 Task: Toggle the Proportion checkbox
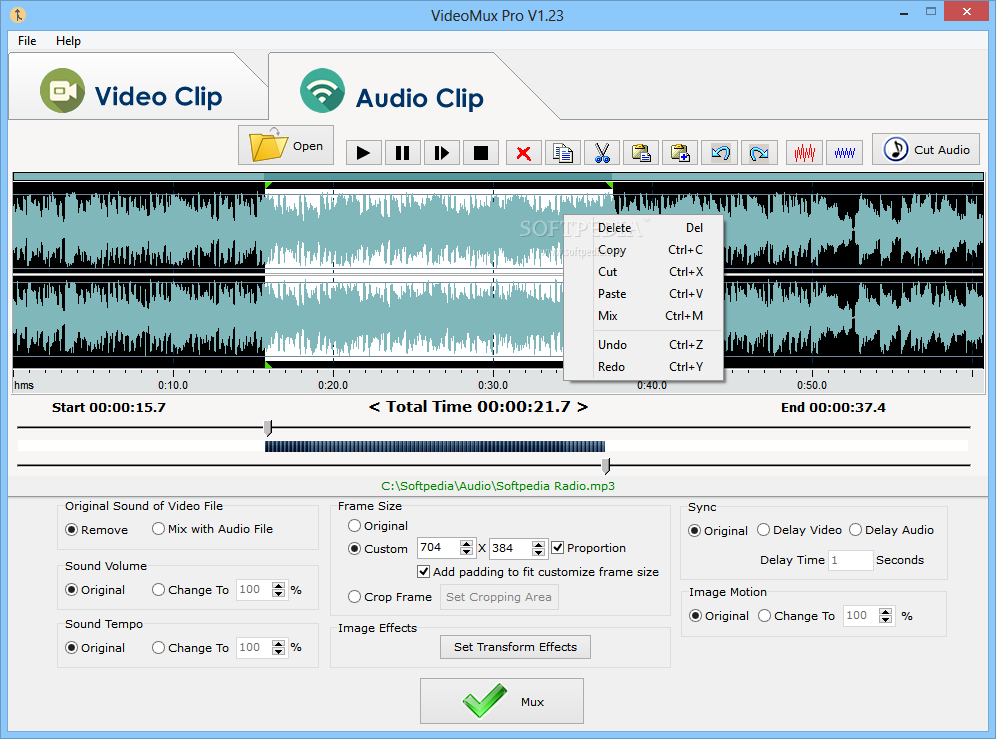click(x=558, y=548)
